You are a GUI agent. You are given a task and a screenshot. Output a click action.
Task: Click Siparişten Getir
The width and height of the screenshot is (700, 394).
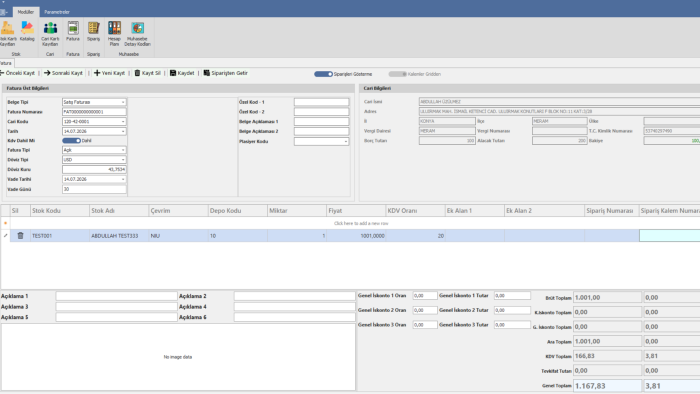pos(225,73)
